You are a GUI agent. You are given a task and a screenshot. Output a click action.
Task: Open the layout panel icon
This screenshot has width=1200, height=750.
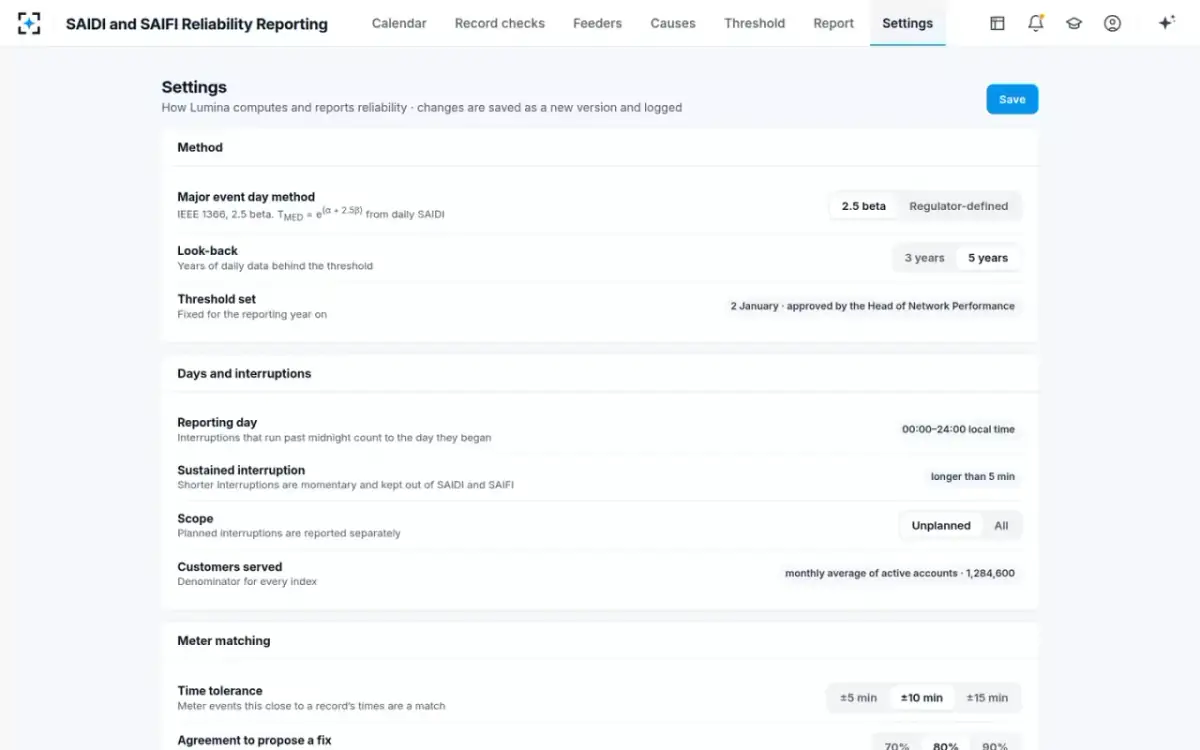click(x=997, y=23)
